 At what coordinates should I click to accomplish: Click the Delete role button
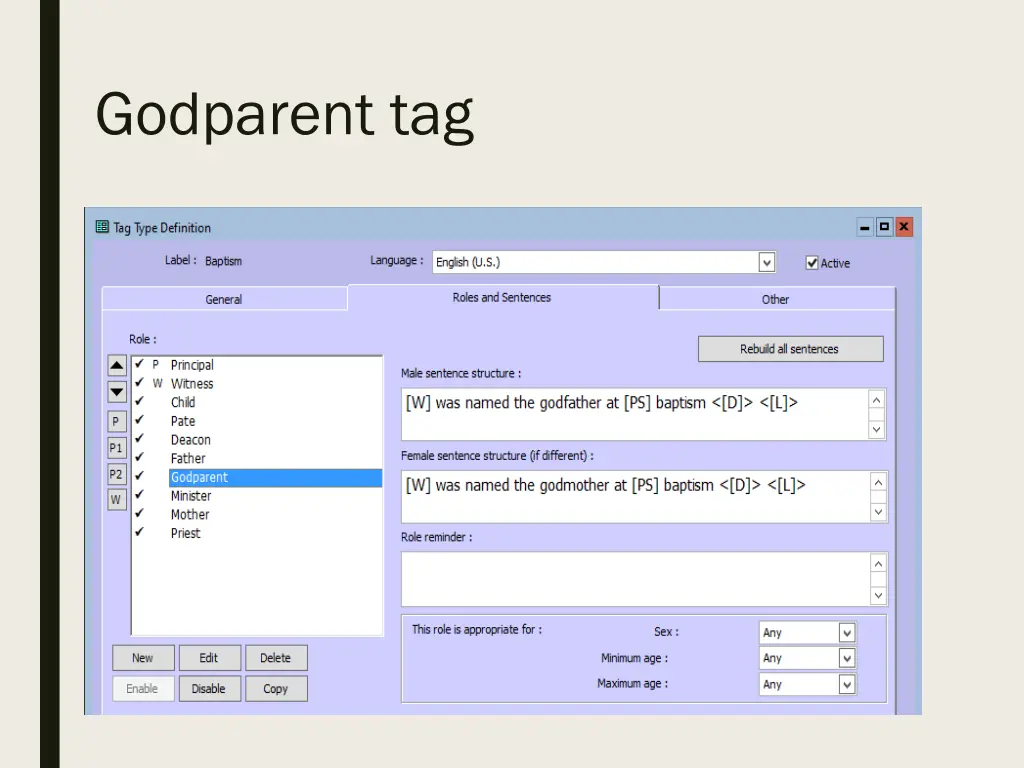click(x=276, y=658)
